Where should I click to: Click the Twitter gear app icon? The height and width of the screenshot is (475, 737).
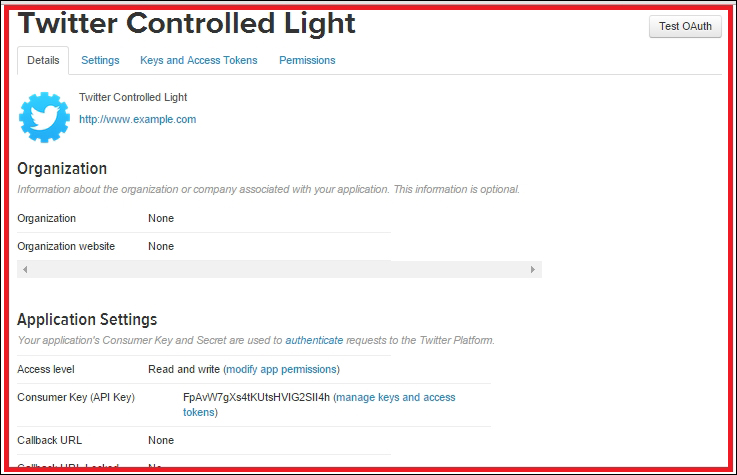click(x=44, y=117)
